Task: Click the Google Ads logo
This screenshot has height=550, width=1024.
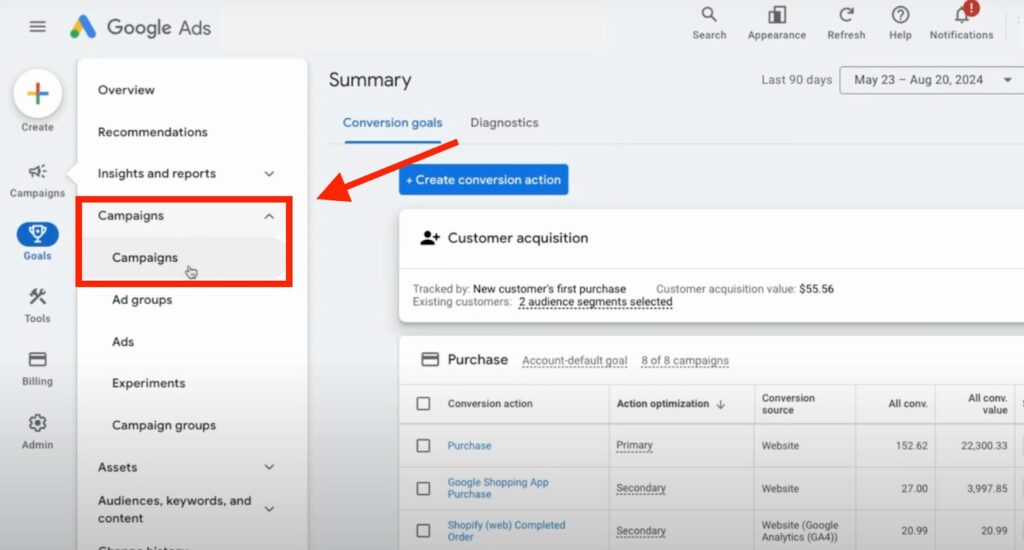Action: click(140, 27)
